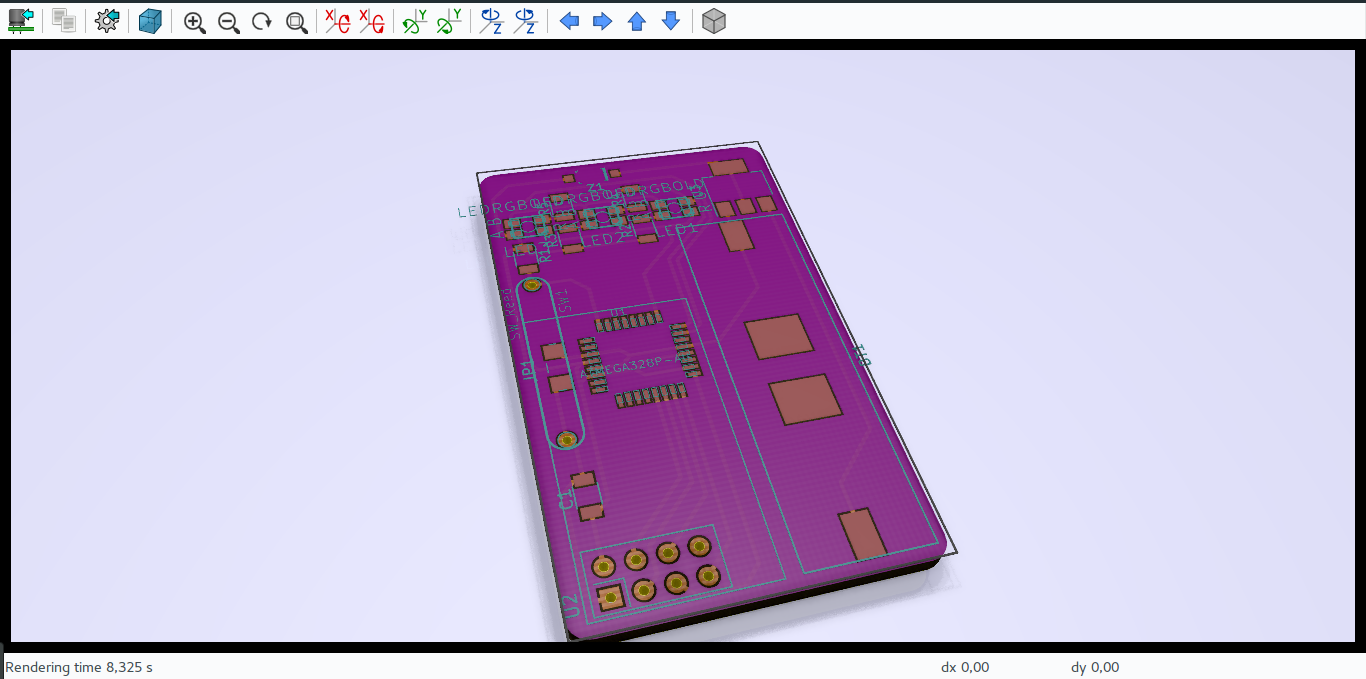Rotate view around Z axis counterclockwise
Image resolution: width=1366 pixels, height=679 pixels.
point(524,20)
